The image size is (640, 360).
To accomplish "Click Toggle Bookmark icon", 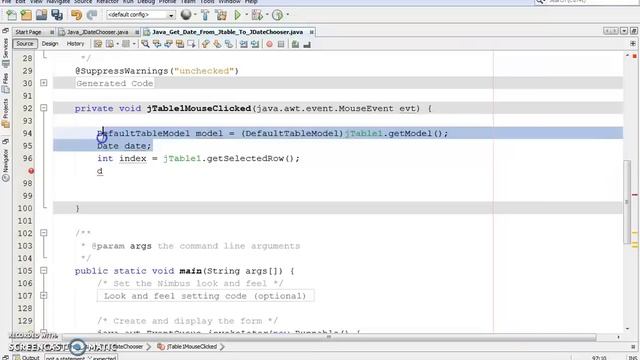I will coord(229,44).
